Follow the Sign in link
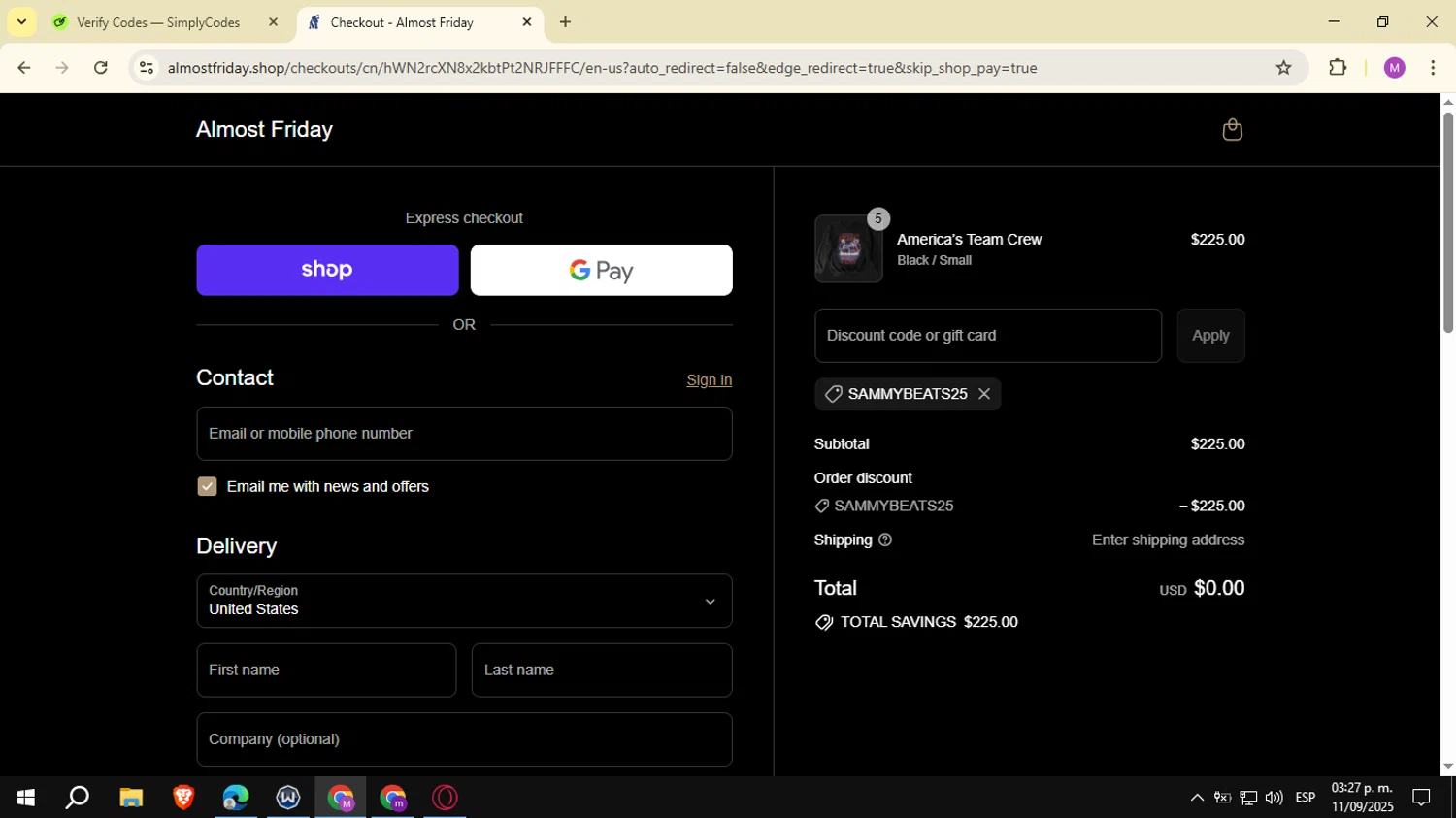This screenshot has width=1456, height=818. coord(709,380)
